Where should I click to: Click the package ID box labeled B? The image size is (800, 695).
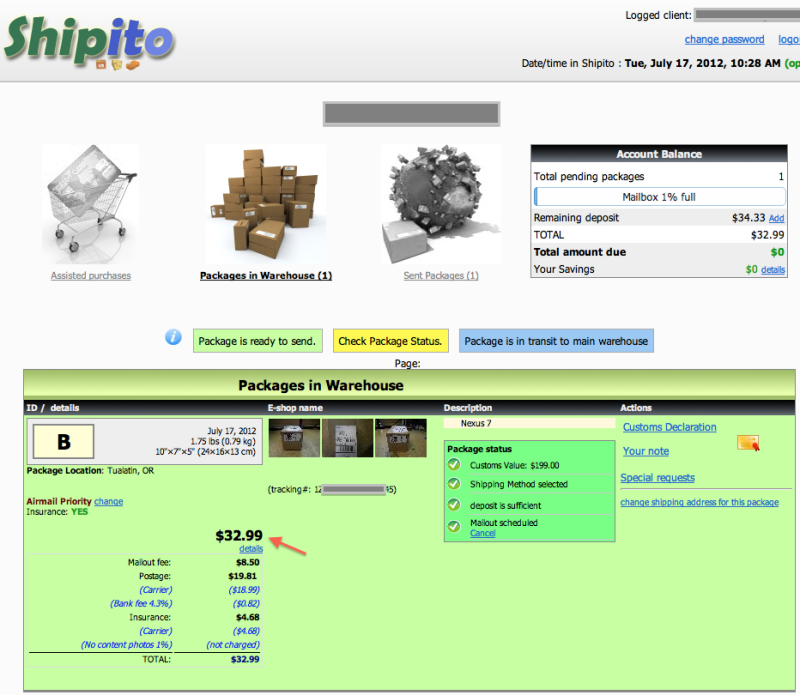(x=63, y=441)
